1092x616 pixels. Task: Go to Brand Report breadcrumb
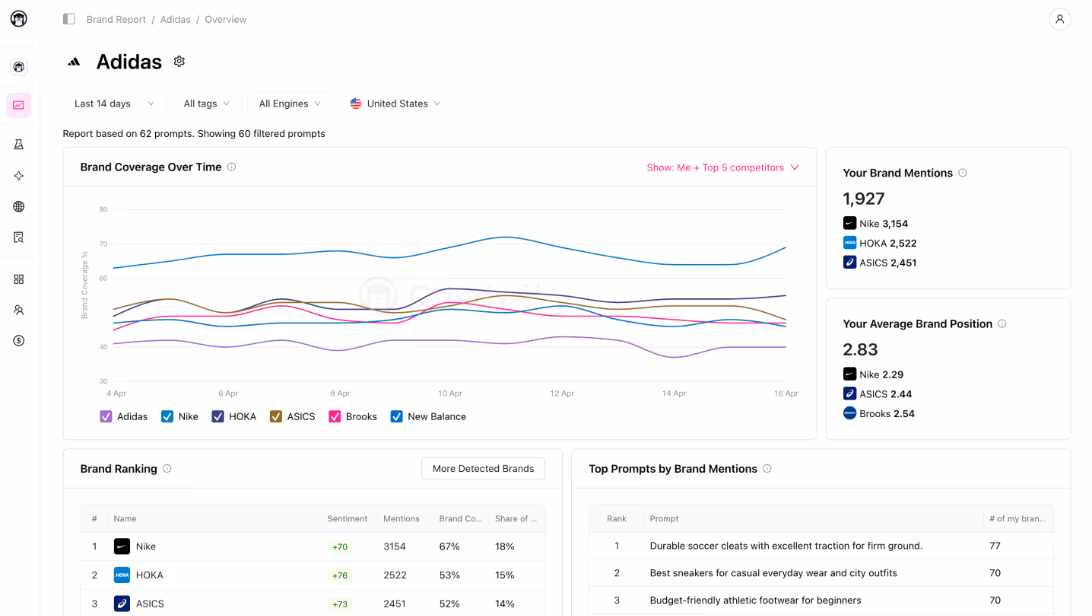pos(116,19)
